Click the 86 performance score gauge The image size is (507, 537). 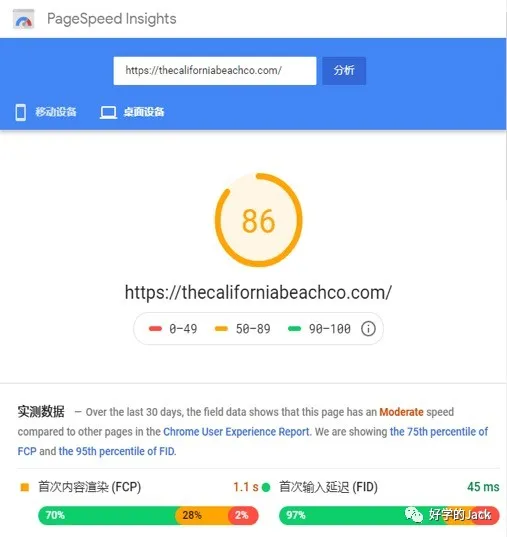(259, 220)
